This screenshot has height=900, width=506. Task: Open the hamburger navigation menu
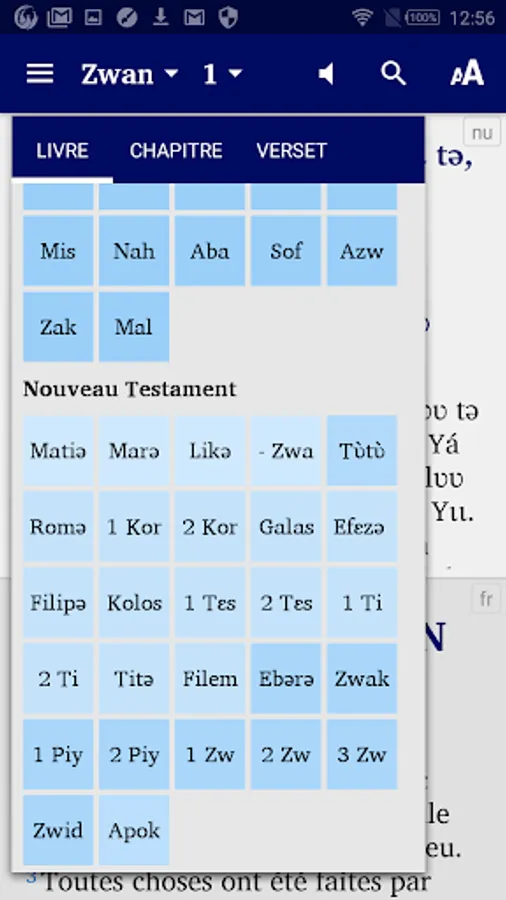click(40, 74)
